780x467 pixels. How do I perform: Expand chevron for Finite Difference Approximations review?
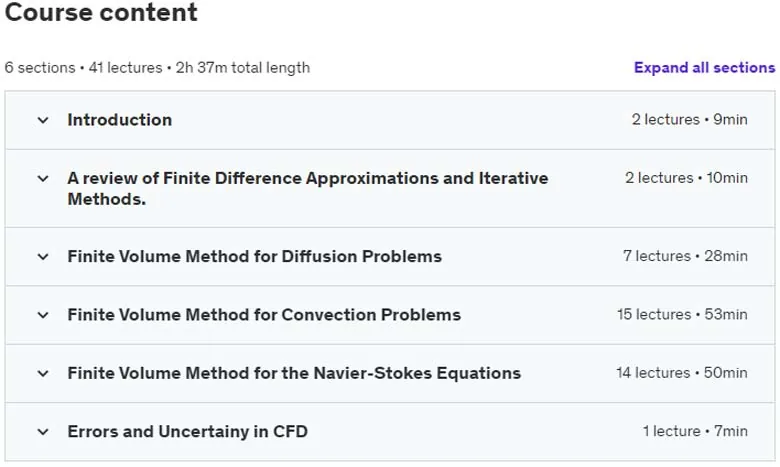(43, 179)
